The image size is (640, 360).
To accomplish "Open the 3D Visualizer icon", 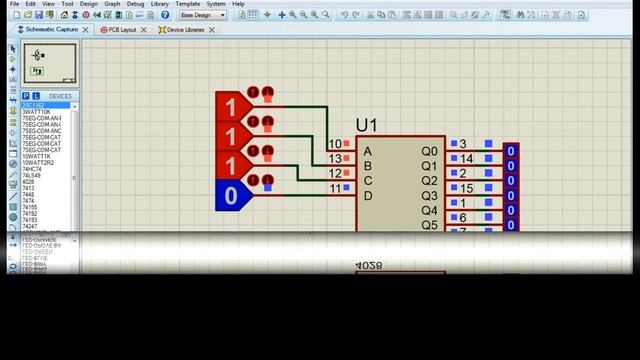I will click(x=97, y=15).
